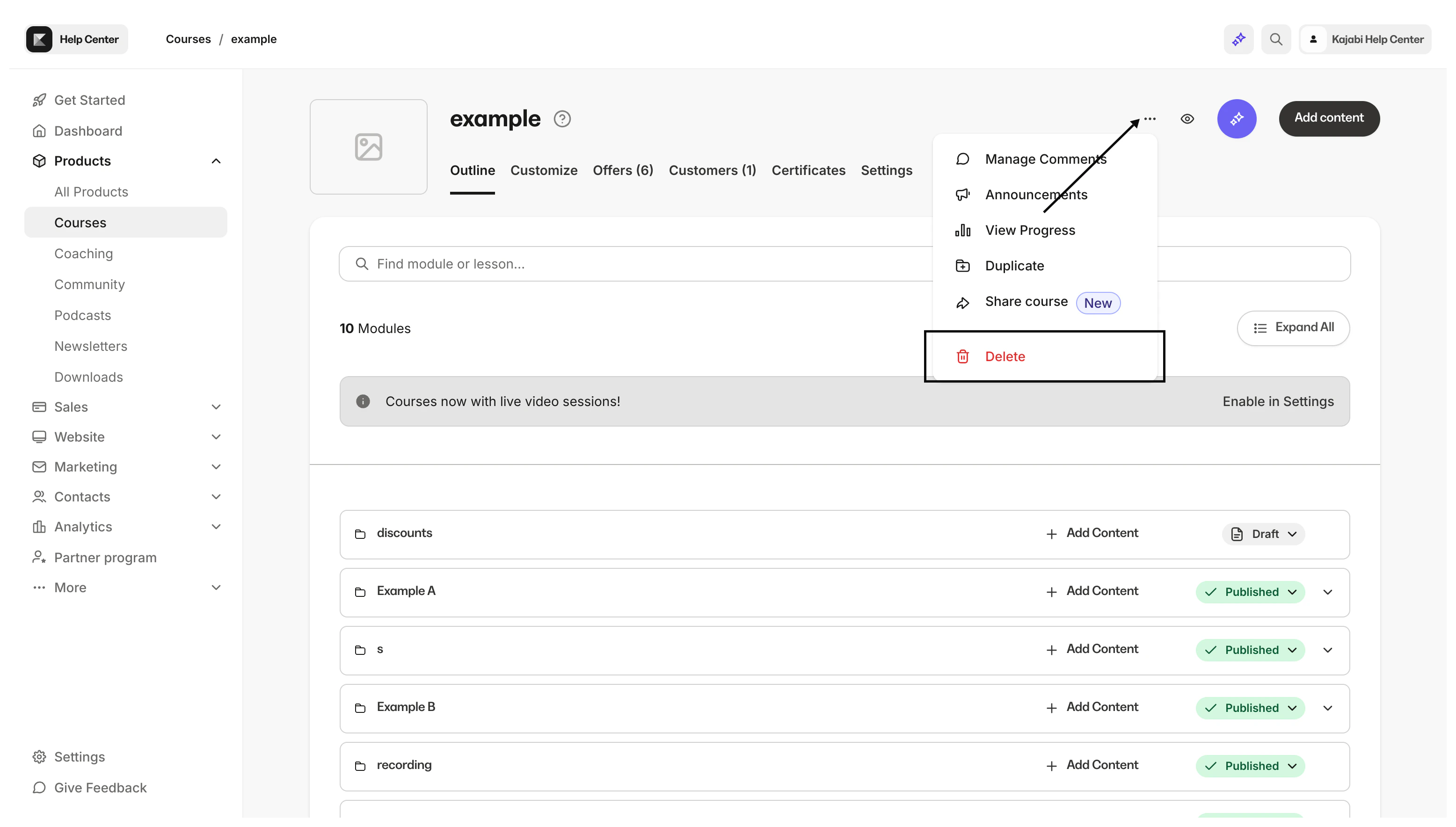Click the Add content button
Image resolution: width=1456 pixels, height=827 pixels.
1329,118
